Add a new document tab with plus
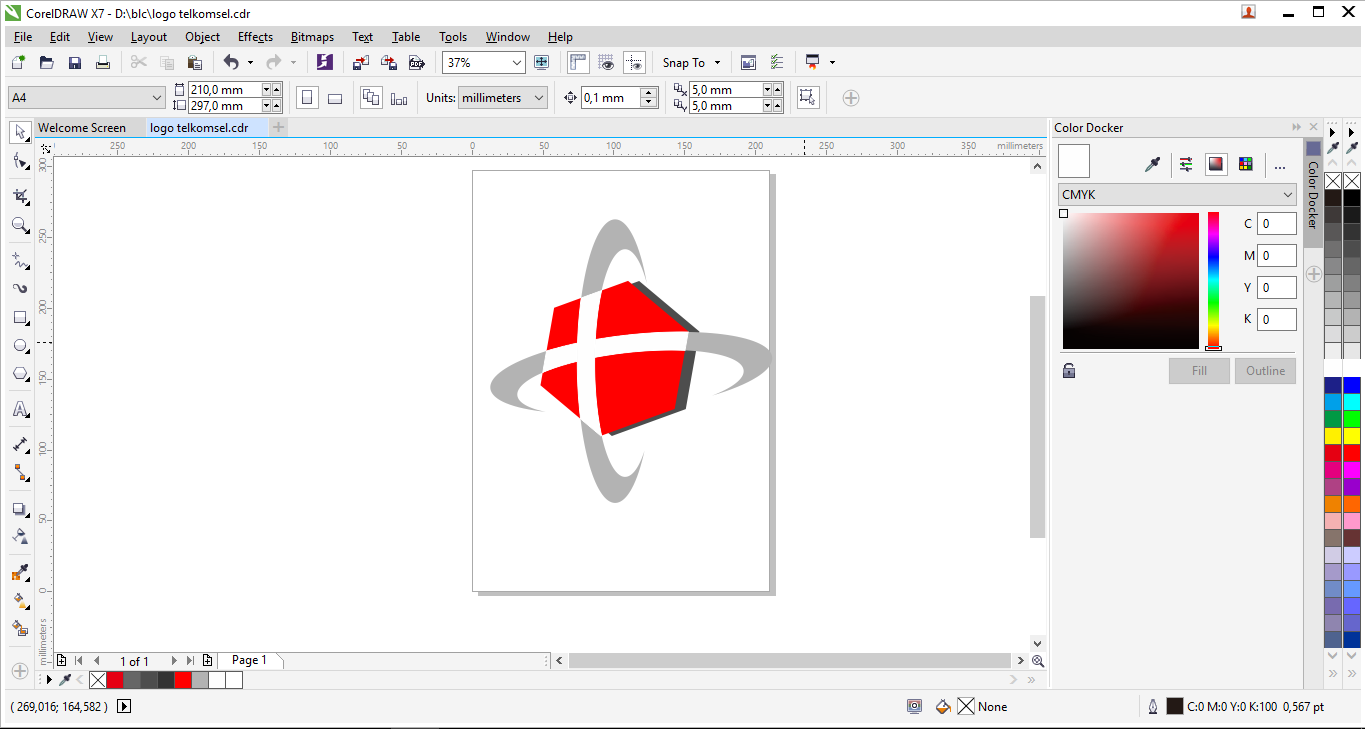Viewport: 1365px width, 729px height. coord(279,127)
